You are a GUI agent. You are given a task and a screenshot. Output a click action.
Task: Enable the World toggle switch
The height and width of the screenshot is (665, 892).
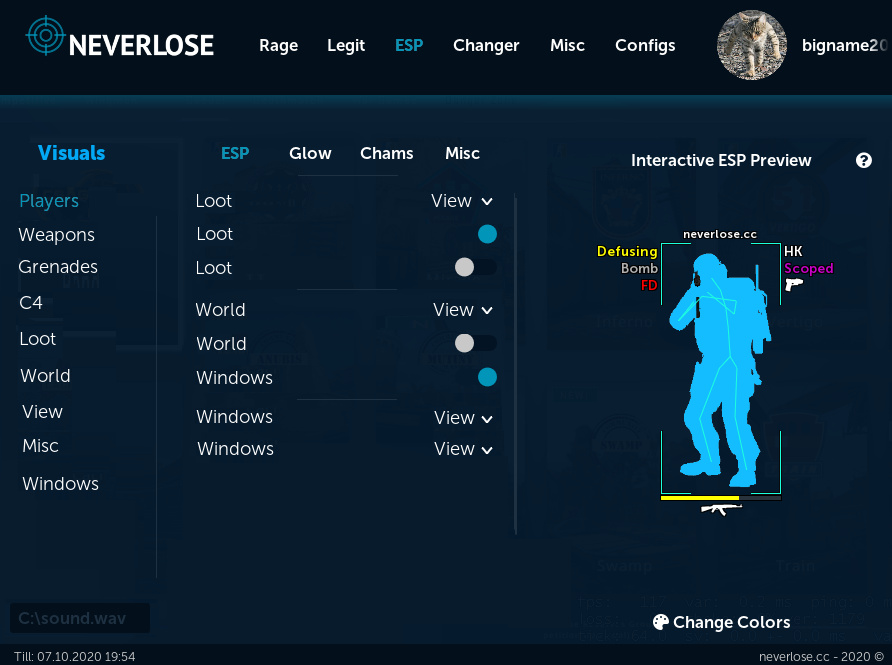pyautogui.click(x=476, y=343)
